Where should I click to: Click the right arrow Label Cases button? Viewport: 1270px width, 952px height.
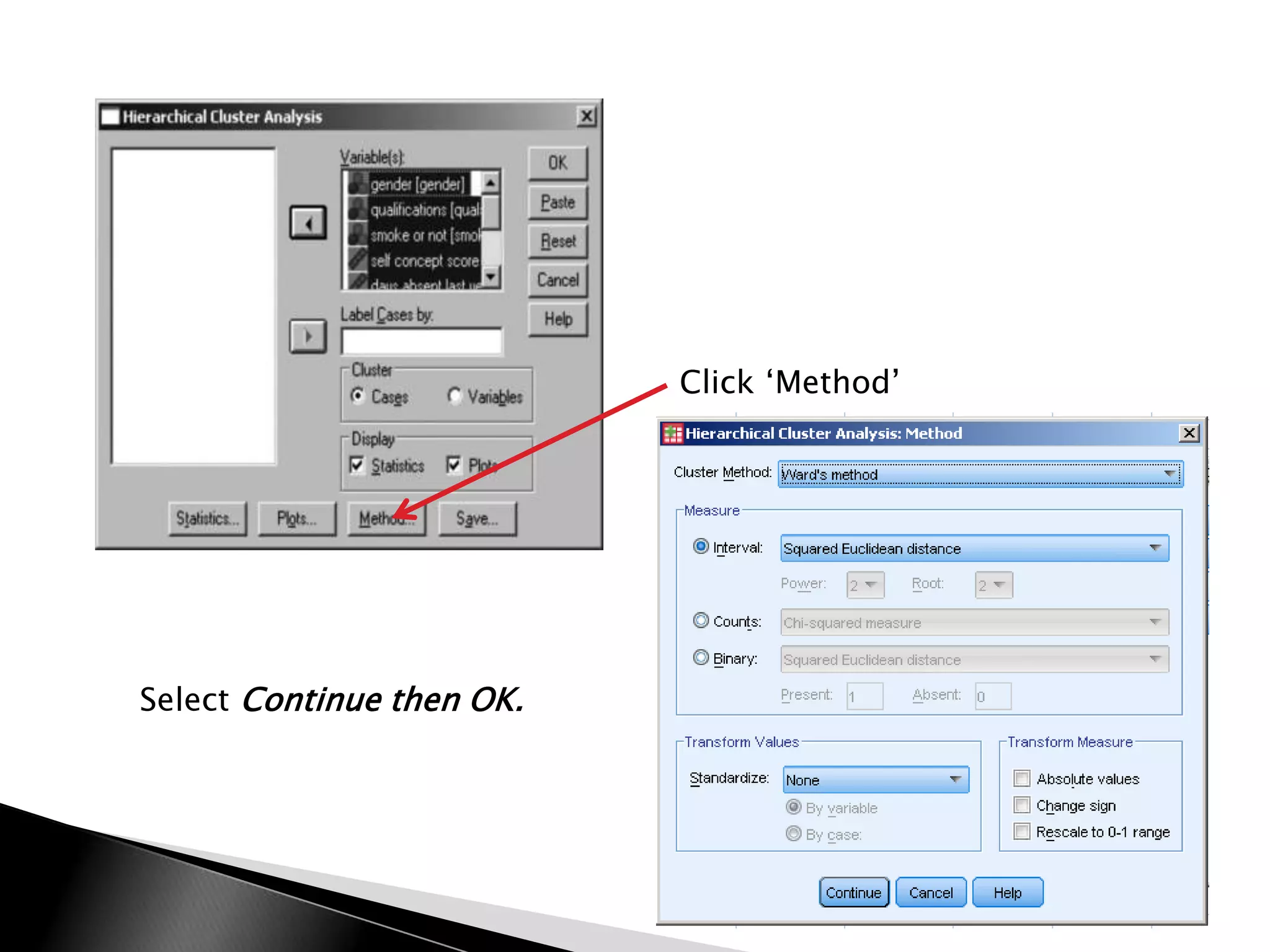click(308, 337)
